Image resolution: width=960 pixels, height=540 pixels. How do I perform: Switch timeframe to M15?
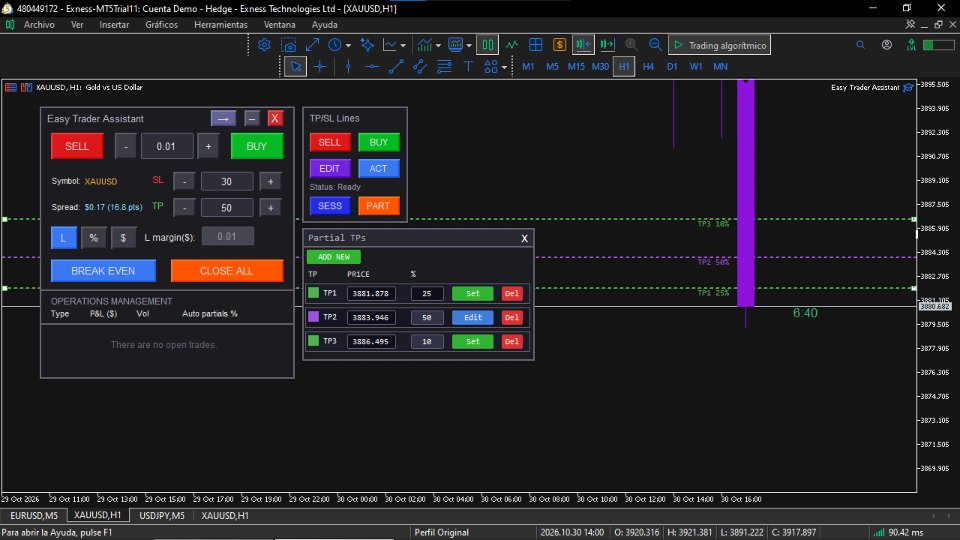click(x=576, y=67)
